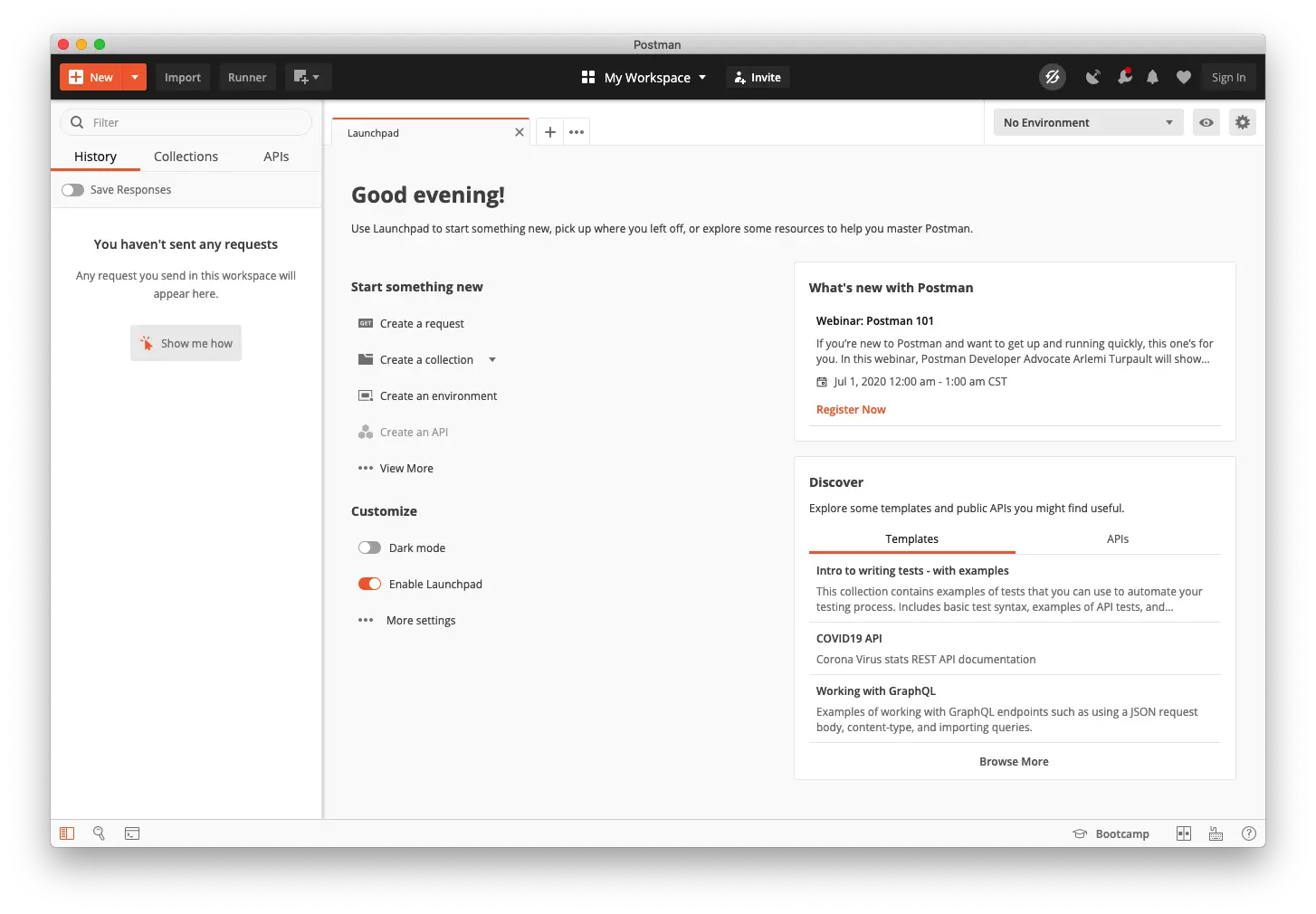
Task: Select Templates tab in Discover
Action: tap(911, 538)
